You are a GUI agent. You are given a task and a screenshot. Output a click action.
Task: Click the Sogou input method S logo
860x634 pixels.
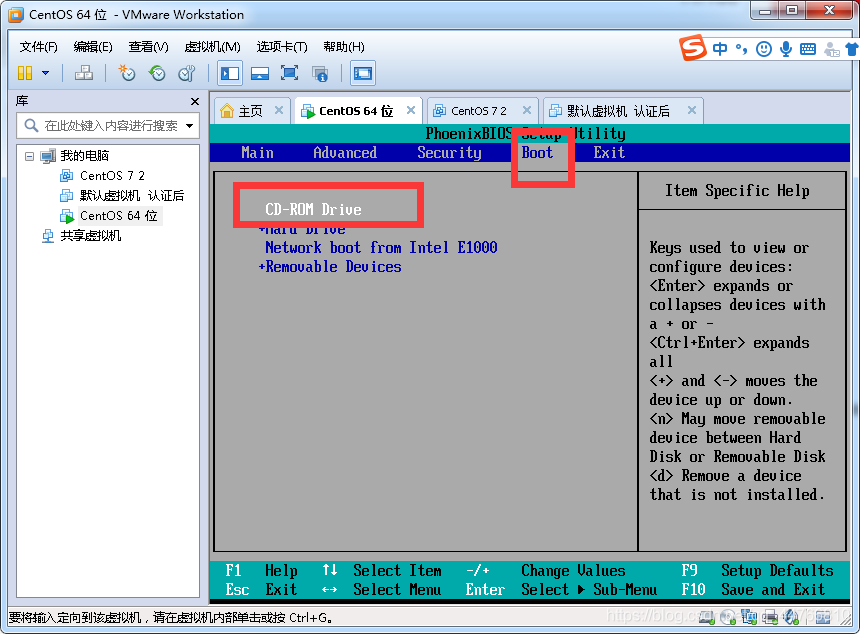693,48
